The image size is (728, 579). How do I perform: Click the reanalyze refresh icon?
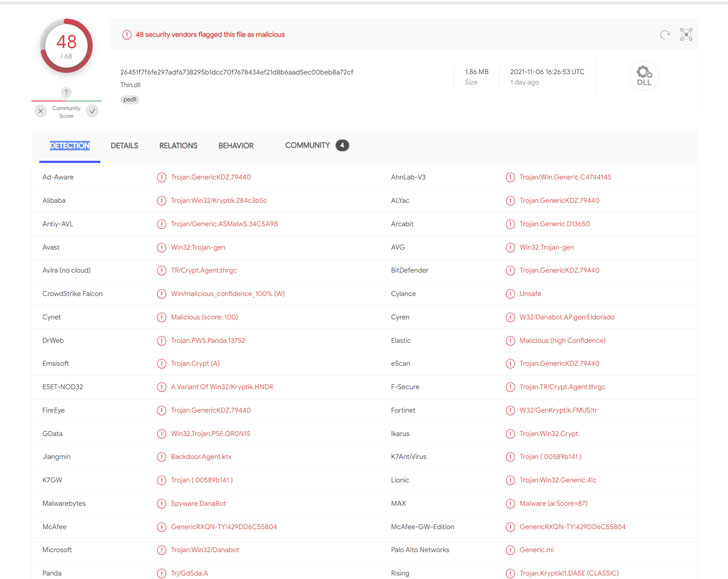coord(665,35)
